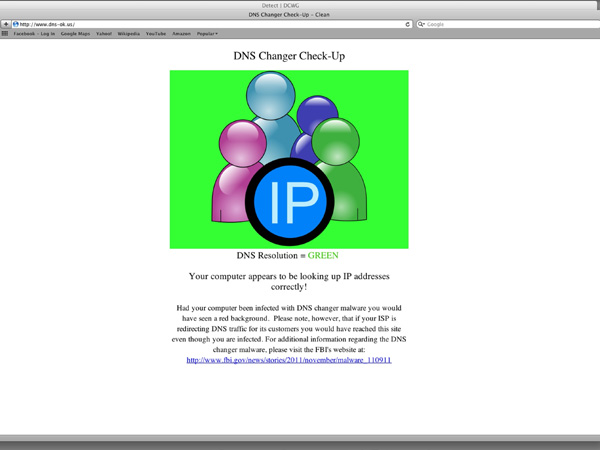Screen dimensions: 600x450
Task: Follow the FBI malware news link
Action: 289,359
